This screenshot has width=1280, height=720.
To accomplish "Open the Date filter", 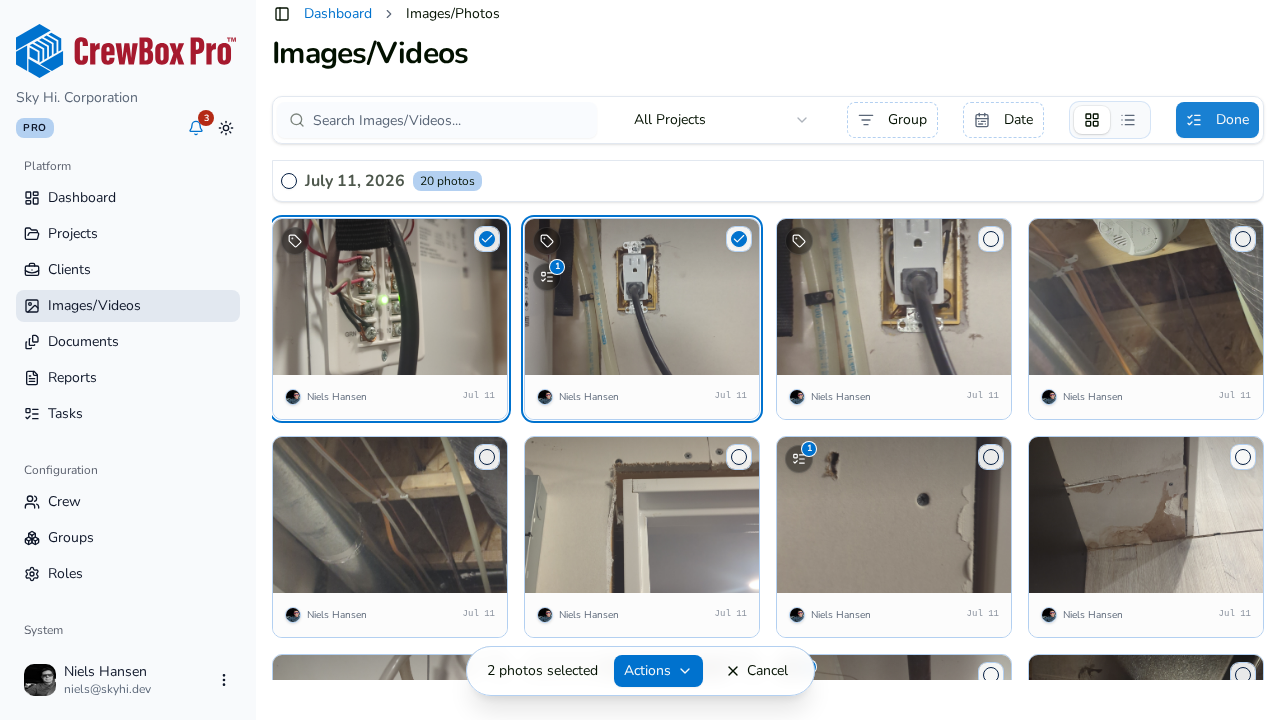I will coord(1003,120).
